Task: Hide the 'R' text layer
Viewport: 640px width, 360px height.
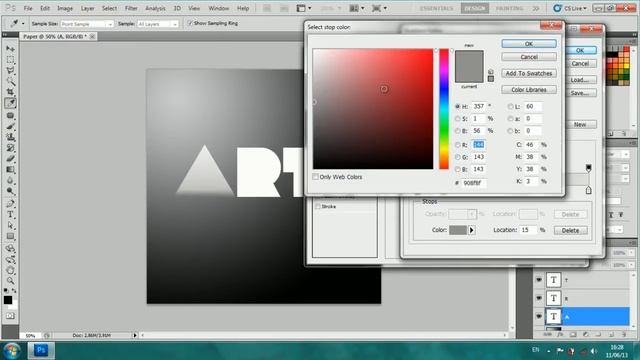Action: pos(539,298)
